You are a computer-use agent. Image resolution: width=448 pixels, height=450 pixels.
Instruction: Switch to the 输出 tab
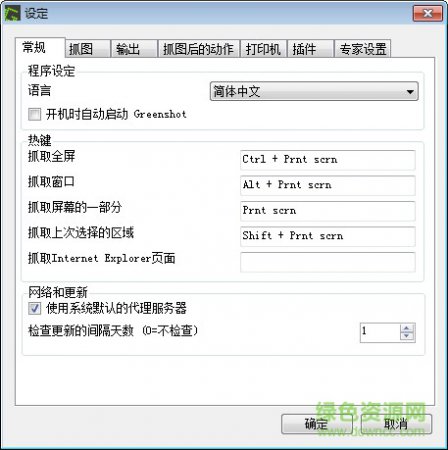tap(134, 49)
